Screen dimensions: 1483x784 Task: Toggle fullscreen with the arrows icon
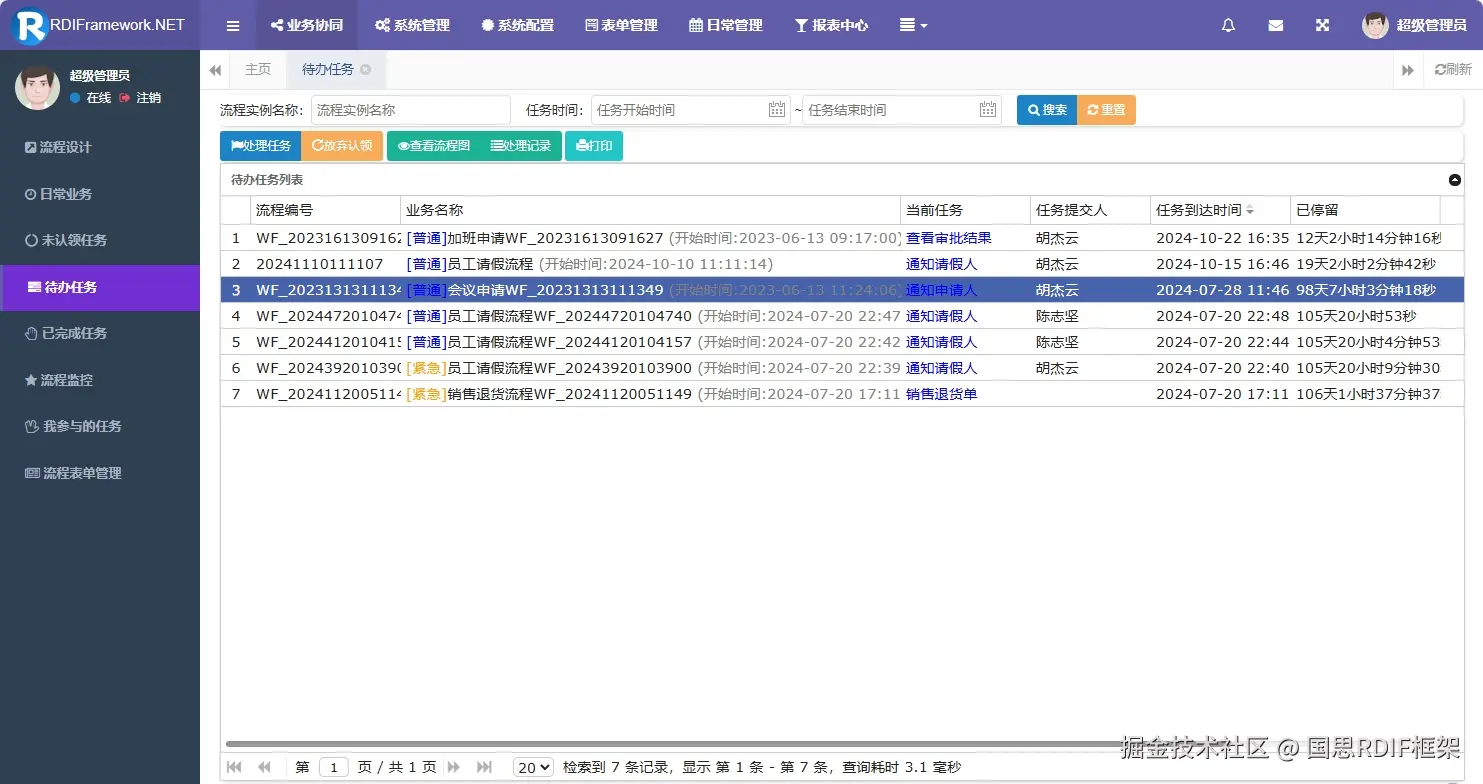click(1322, 25)
